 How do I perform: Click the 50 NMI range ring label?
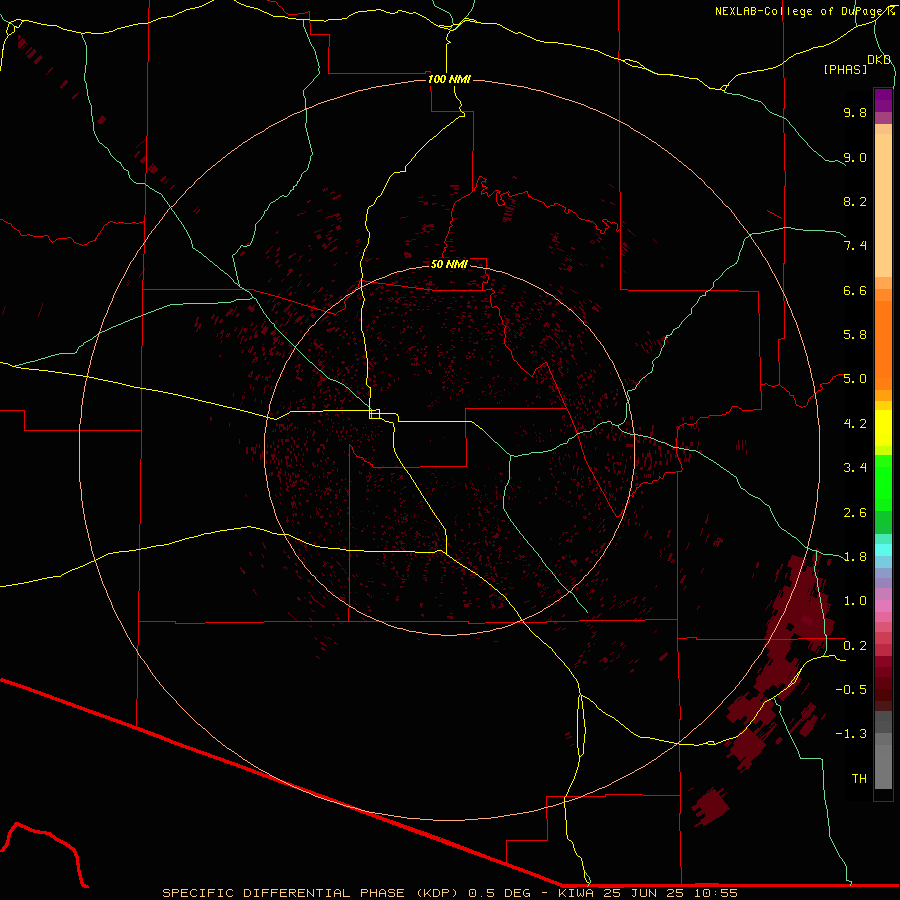pos(449,264)
